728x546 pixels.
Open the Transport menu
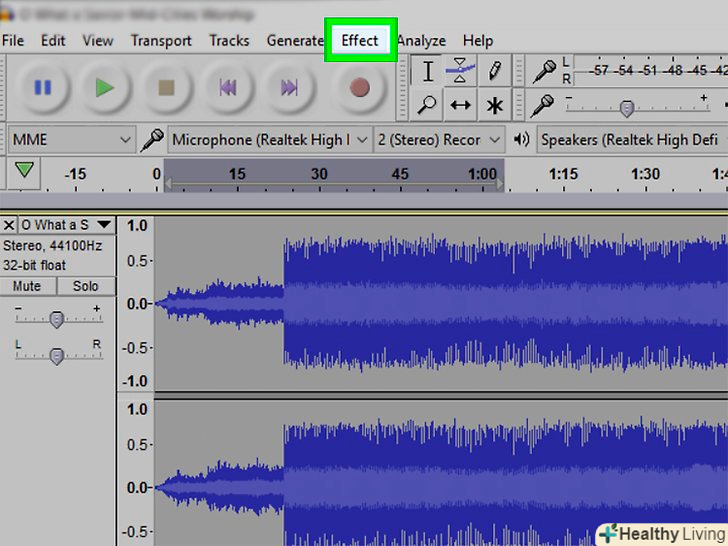click(x=161, y=41)
